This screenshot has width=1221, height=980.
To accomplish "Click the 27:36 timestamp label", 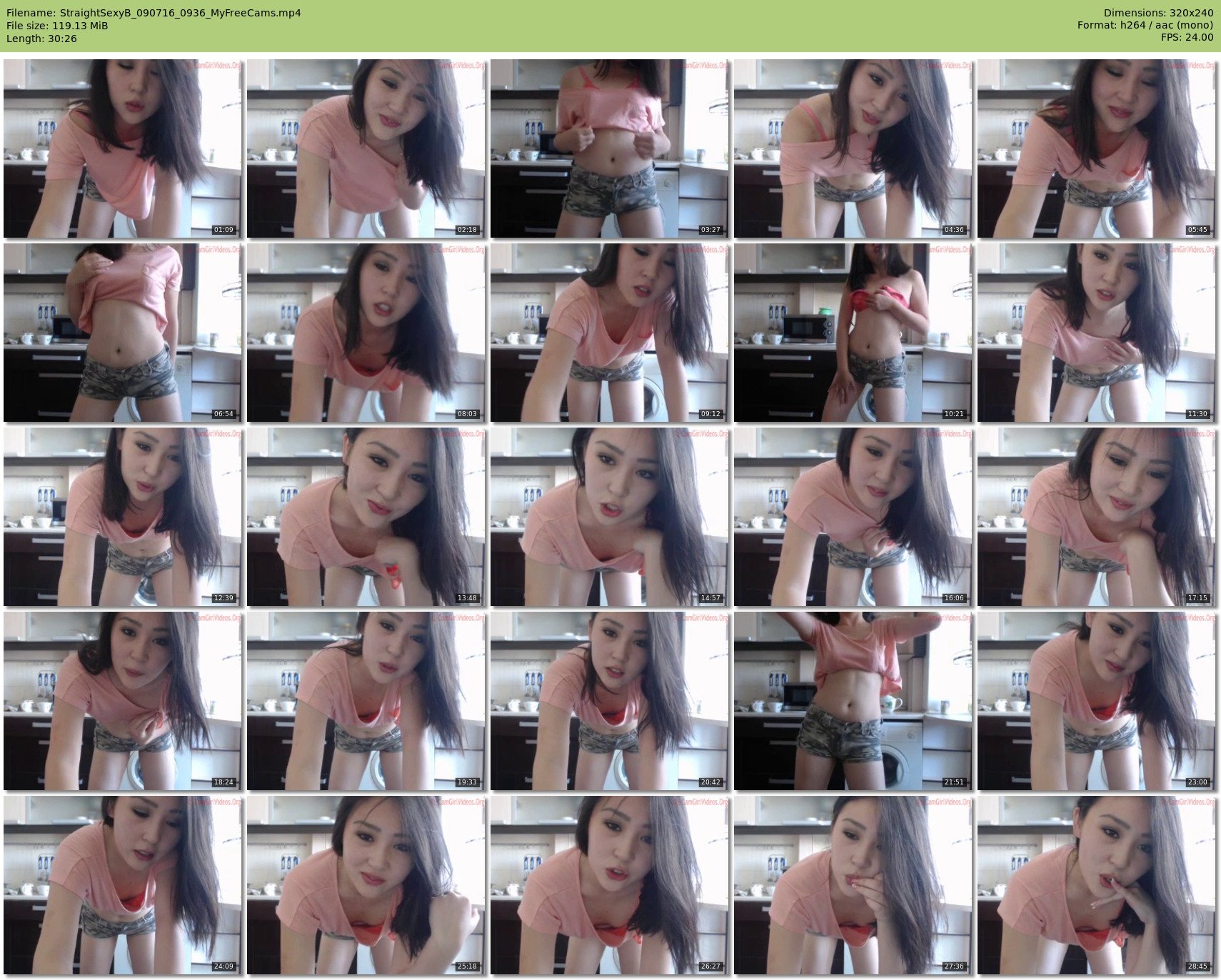I will (x=954, y=966).
